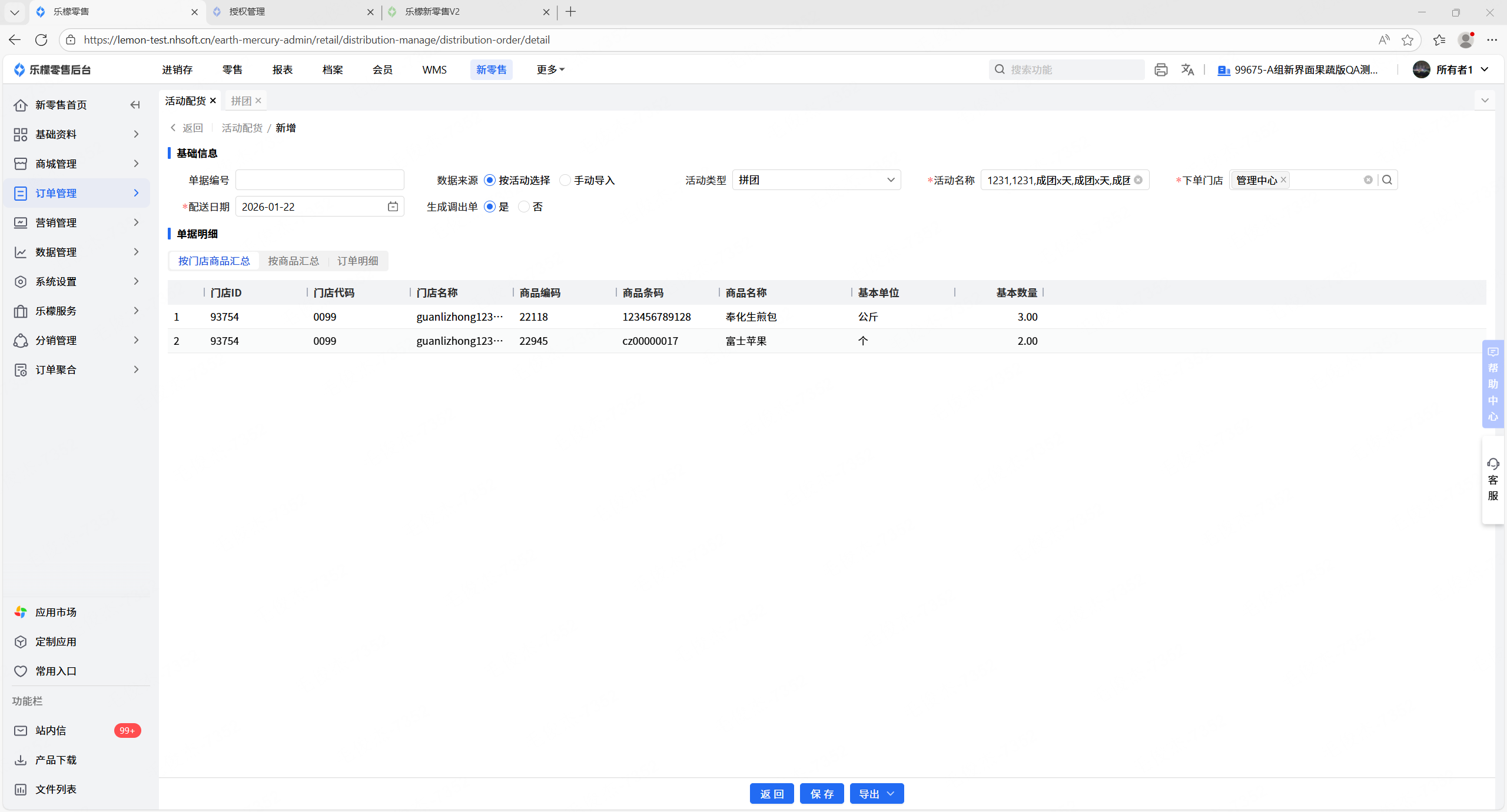This screenshot has width=1507, height=812.
Task: Click the 单据编号 input field
Action: coord(320,180)
